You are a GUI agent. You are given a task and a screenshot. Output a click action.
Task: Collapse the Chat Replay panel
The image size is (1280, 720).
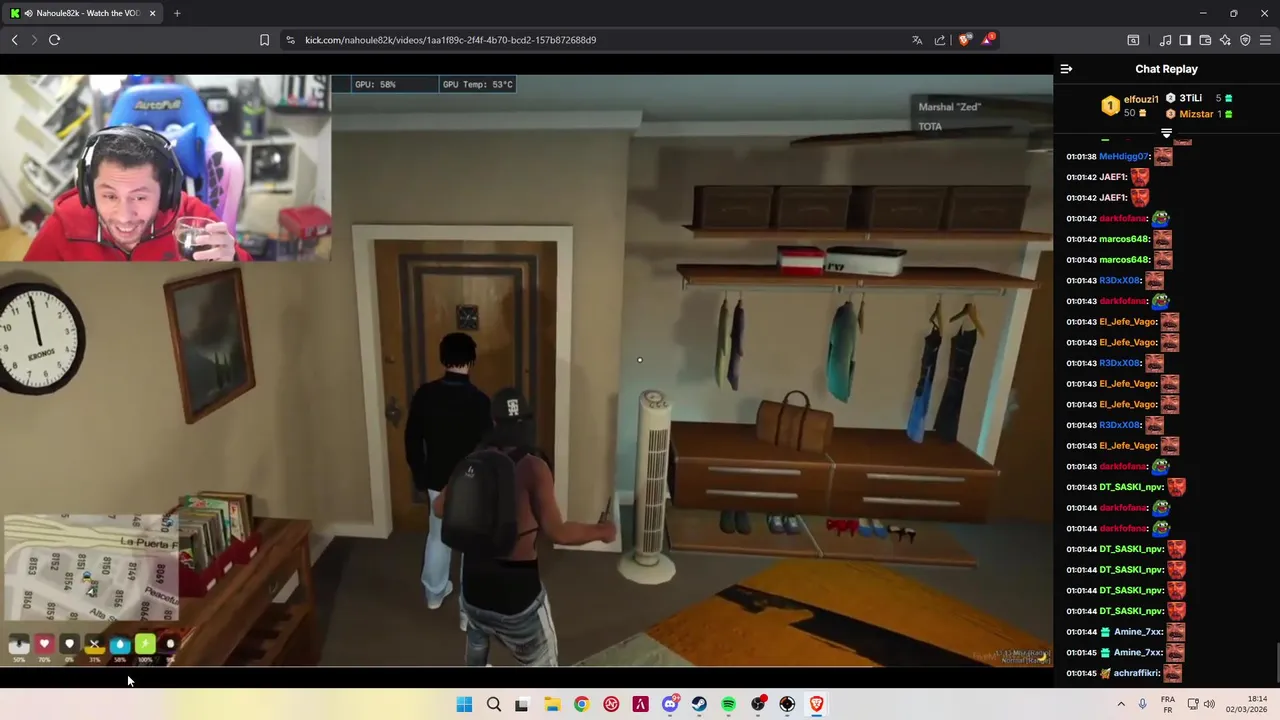coord(1066,69)
